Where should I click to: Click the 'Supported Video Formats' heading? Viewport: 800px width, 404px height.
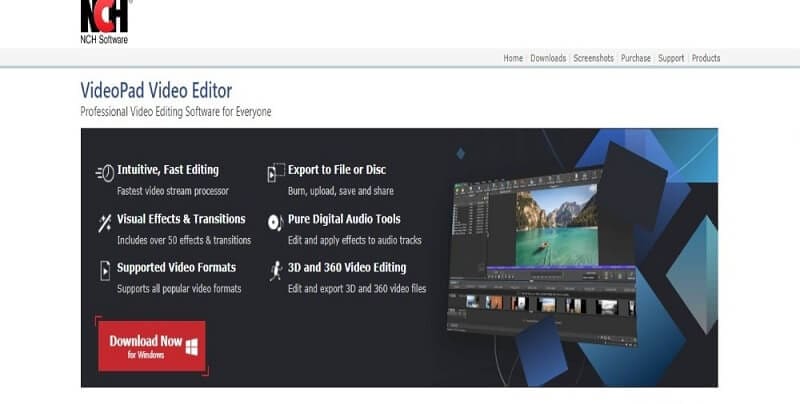[177, 268]
